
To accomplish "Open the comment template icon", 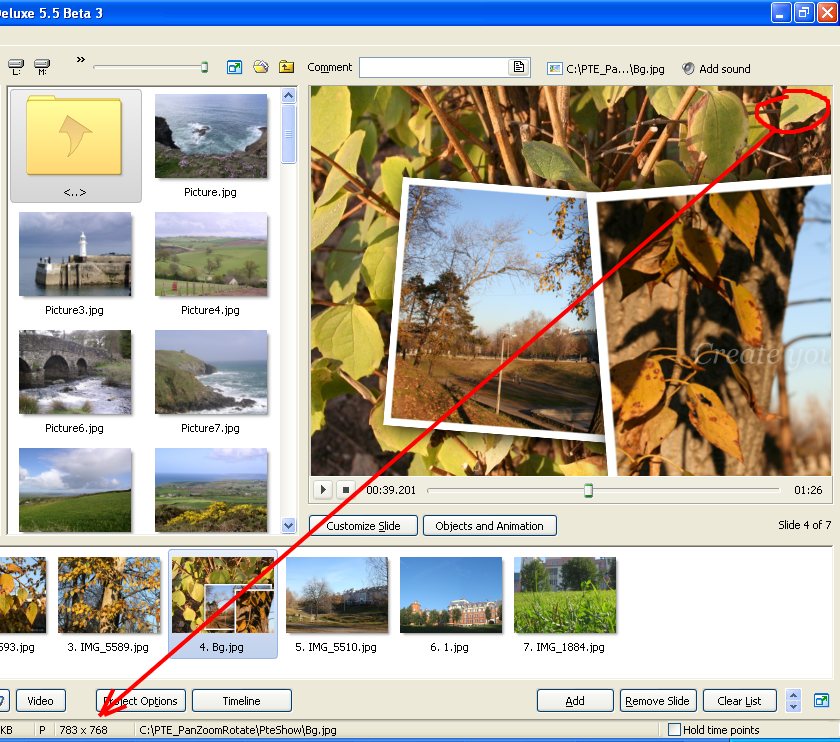I will click(x=519, y=67).
